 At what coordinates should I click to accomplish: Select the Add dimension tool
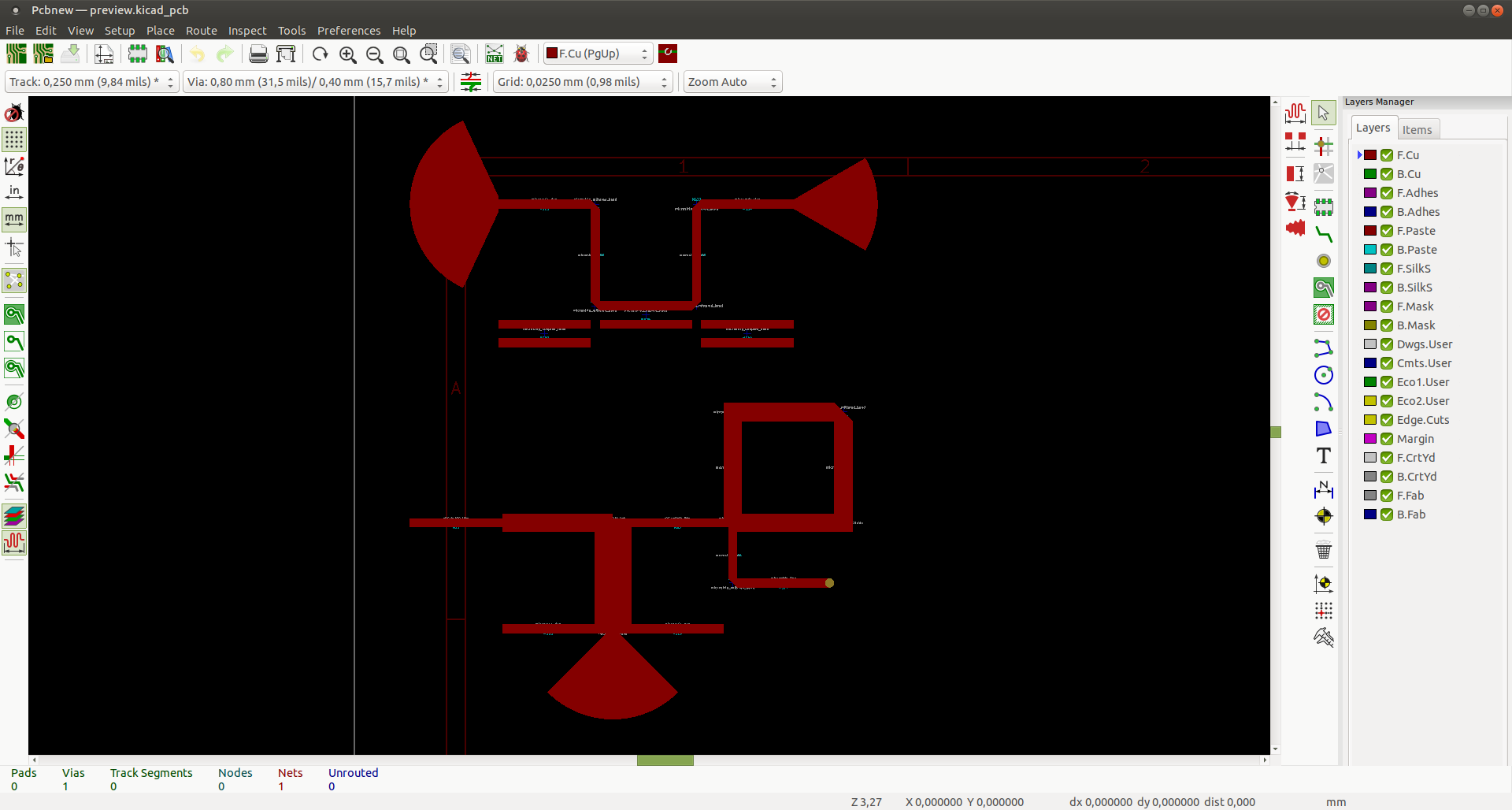click(1324, 489)
